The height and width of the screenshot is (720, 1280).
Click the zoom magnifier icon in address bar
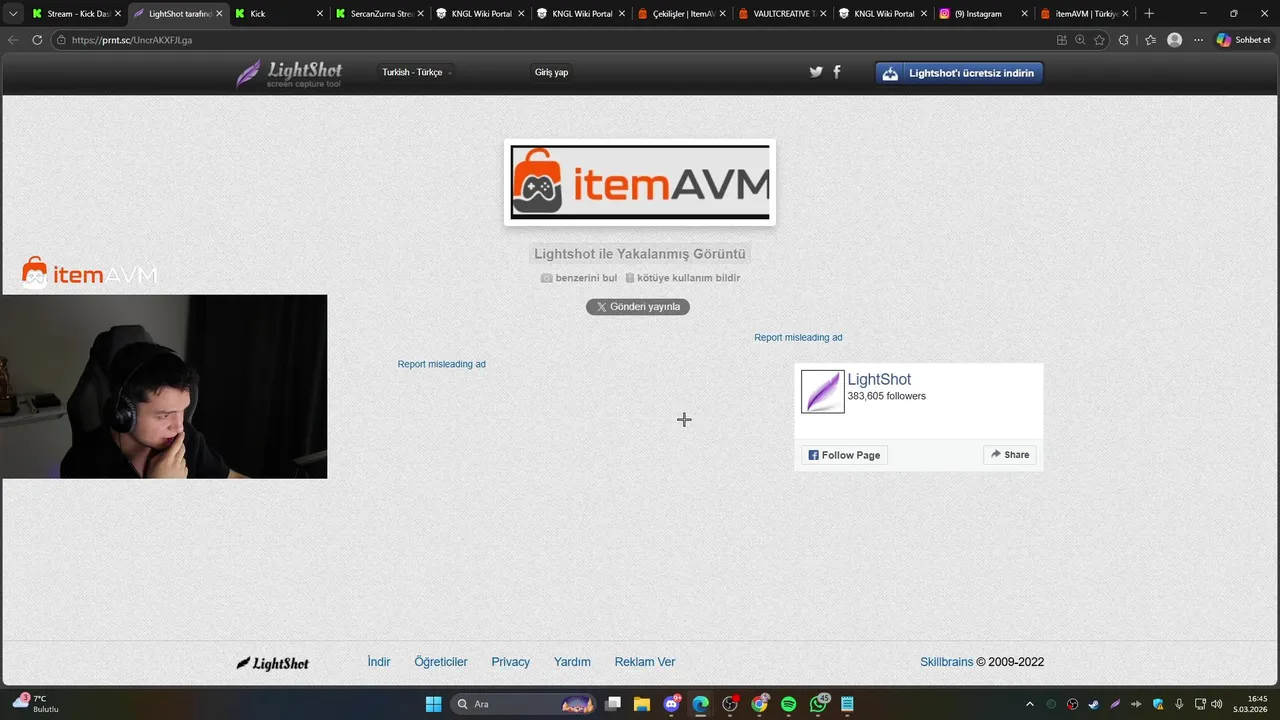[x=1080, y=40]
